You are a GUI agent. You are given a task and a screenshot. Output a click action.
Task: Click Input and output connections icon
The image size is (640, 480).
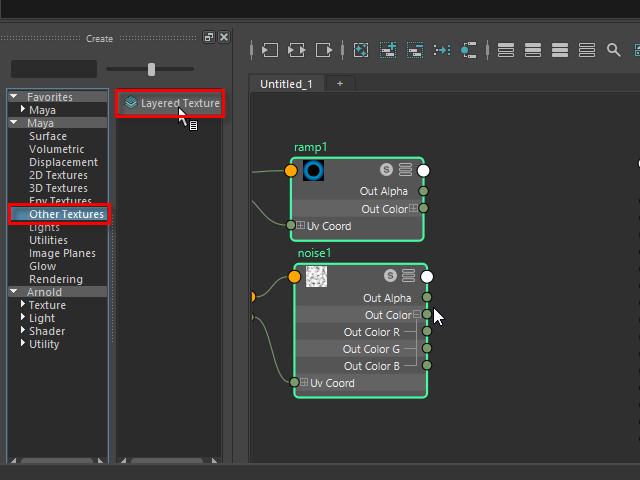pyautogui.click(x=297, y=49)
